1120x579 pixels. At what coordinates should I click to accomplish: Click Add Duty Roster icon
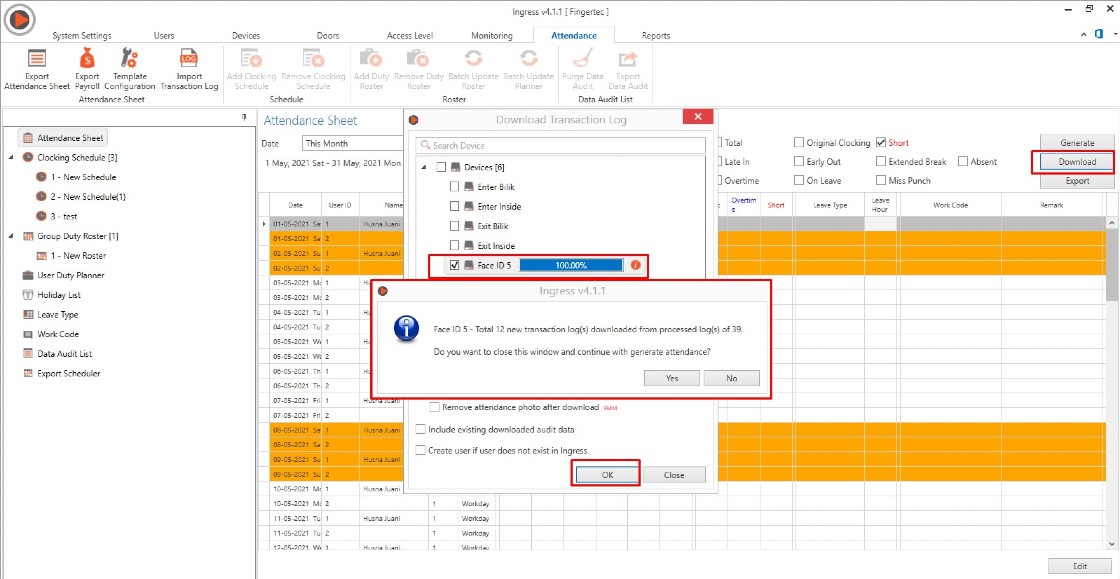(369, 58)
